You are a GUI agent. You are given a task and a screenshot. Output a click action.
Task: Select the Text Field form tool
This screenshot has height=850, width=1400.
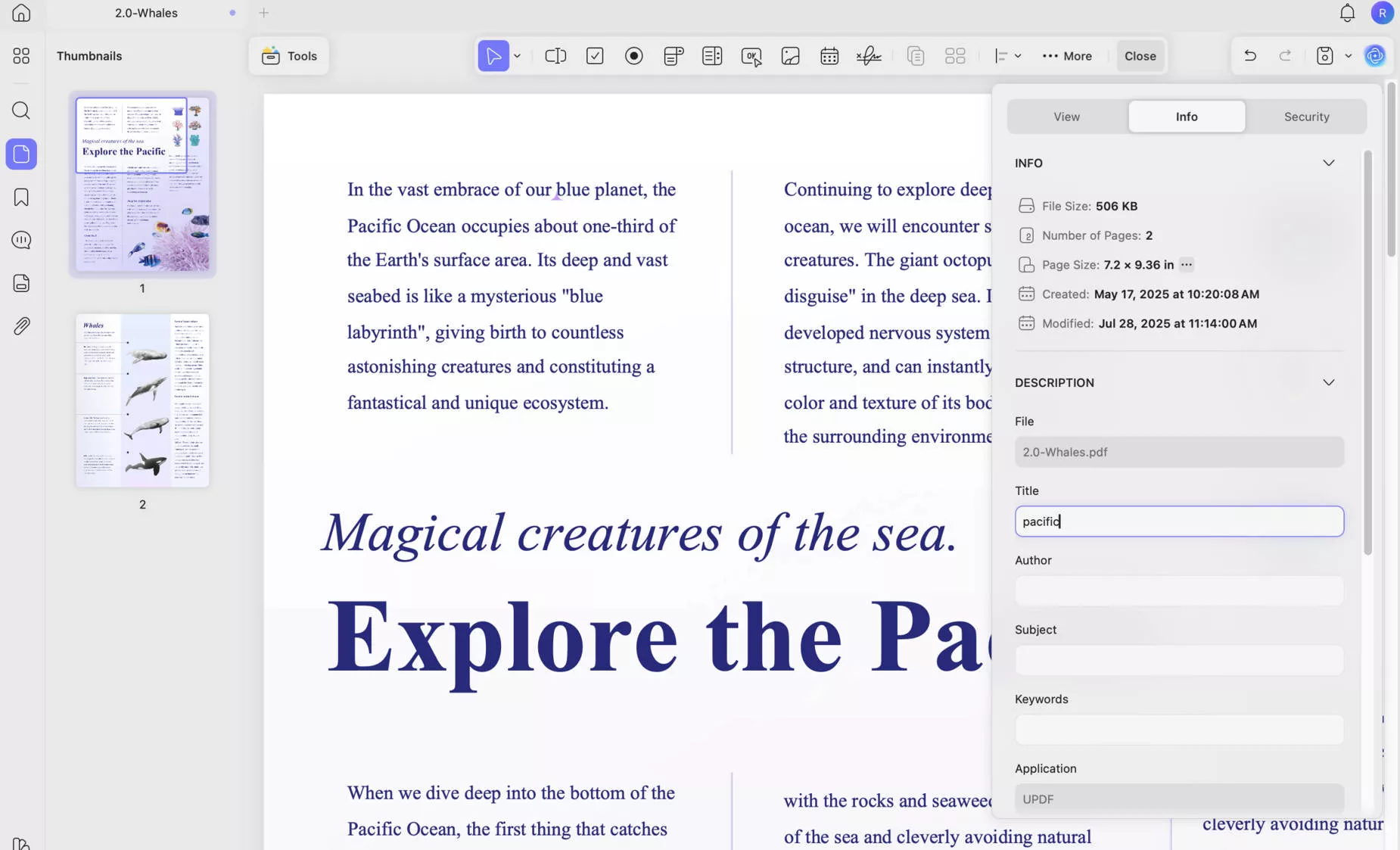point(555,55)
